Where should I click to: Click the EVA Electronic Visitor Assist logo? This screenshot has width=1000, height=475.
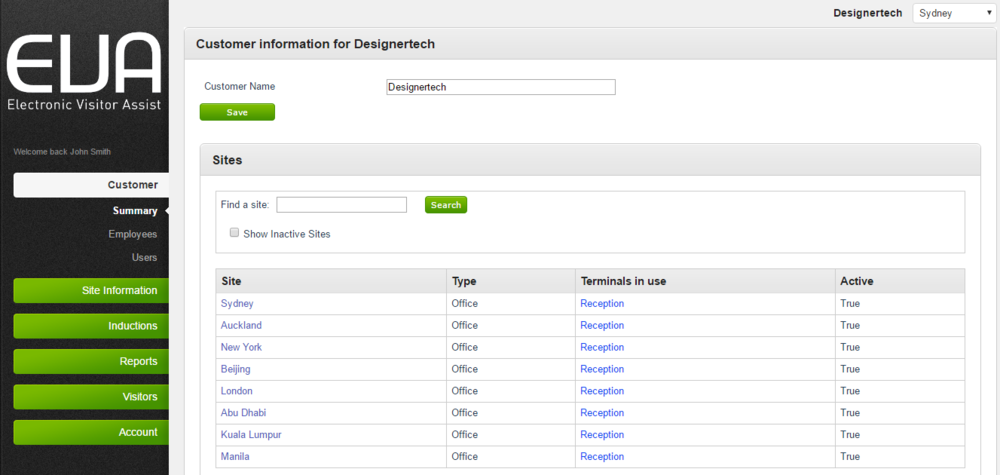[x=84, y=73]
